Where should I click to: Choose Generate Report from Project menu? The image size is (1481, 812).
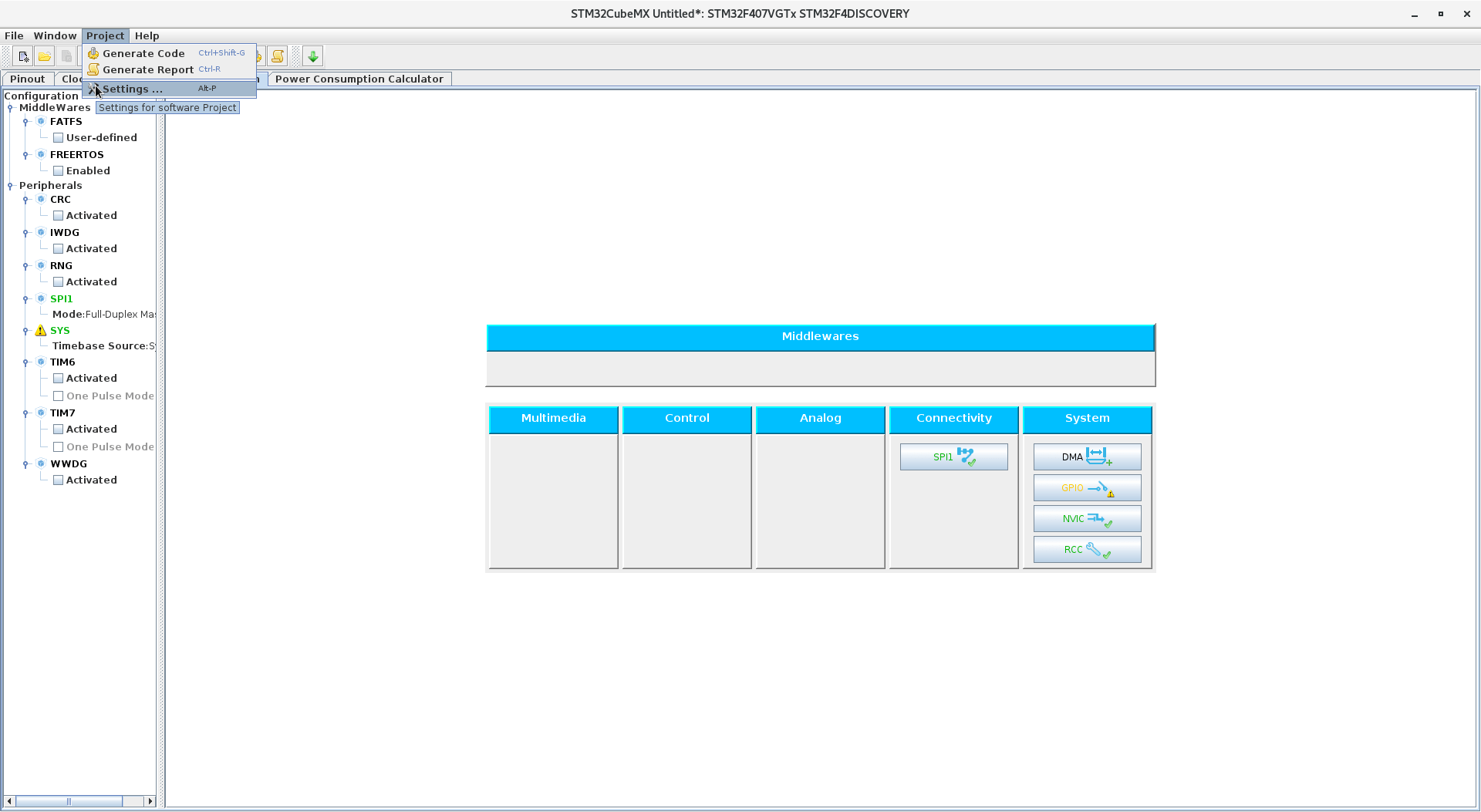pyautogui.click(x=170, y=69)
